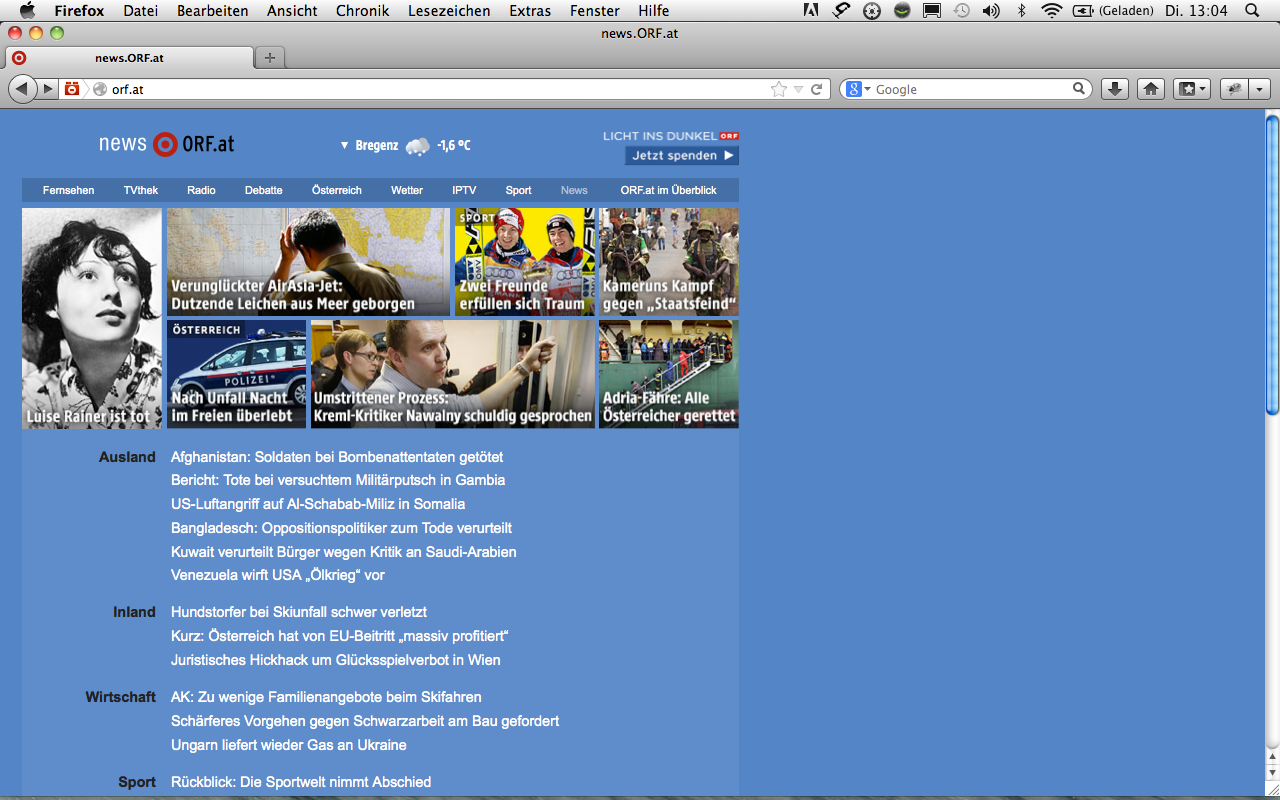
Task: Open ORF.at im Überblick link
Action: tap(669, 190)
